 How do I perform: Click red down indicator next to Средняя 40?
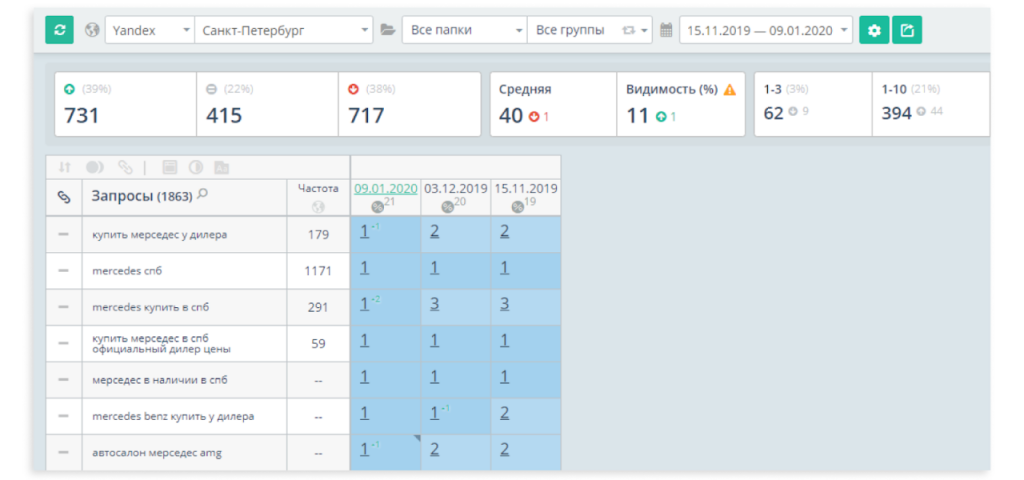click(534, 117)
